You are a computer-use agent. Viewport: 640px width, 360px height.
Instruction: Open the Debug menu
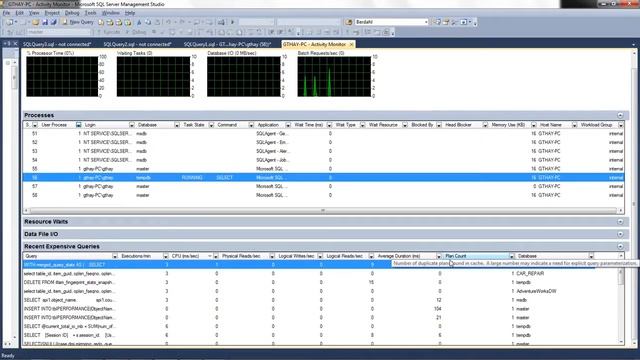coord(72,13)
